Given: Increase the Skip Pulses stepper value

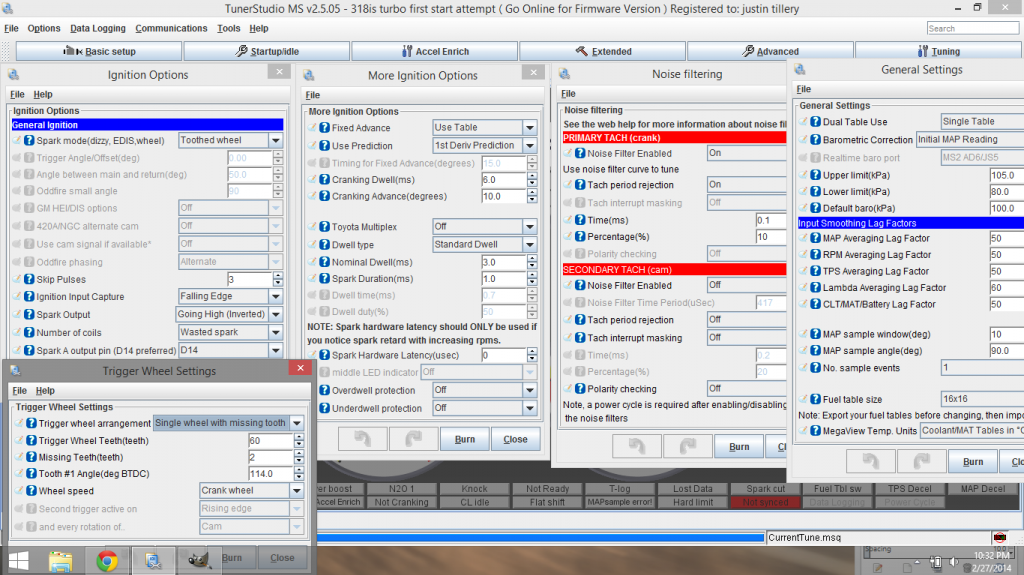Looking at the screenshot, I should (x=278, y=276).
